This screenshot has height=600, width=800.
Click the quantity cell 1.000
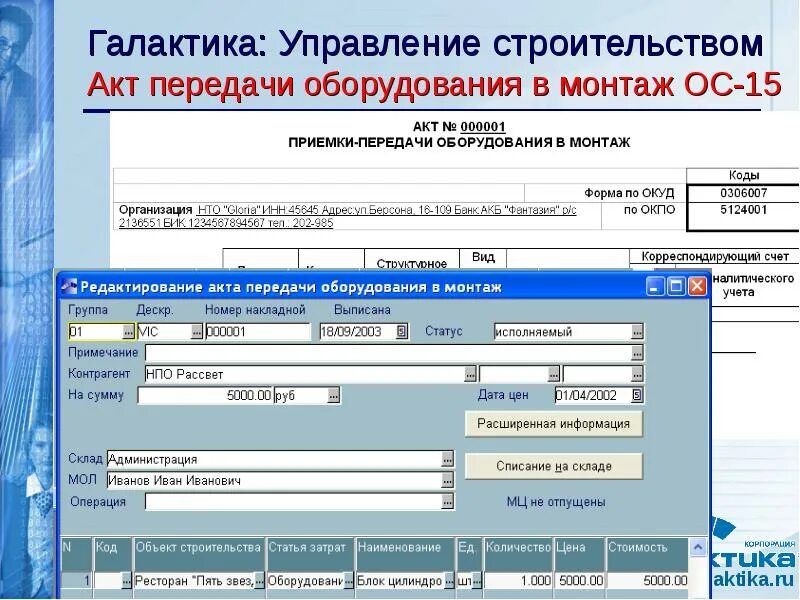pos(518,581)
